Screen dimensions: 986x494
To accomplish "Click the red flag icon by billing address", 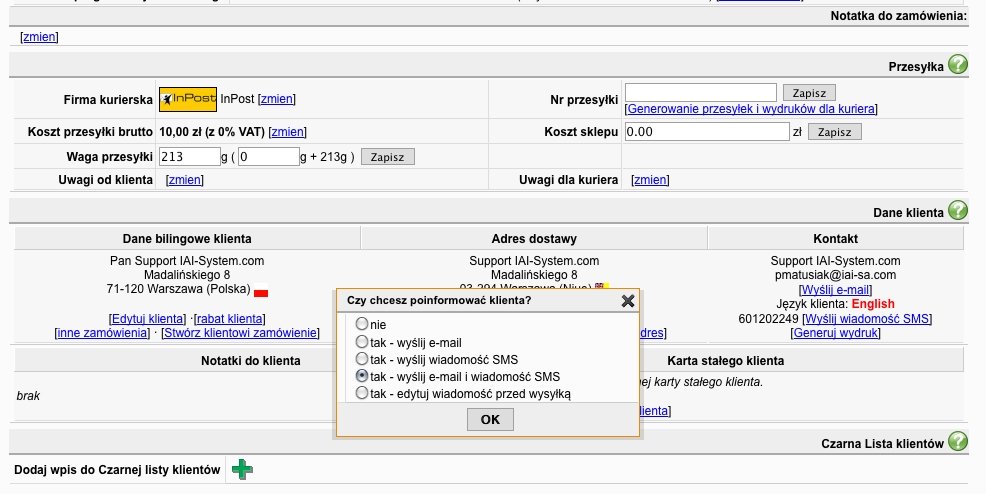I will 261,293.
